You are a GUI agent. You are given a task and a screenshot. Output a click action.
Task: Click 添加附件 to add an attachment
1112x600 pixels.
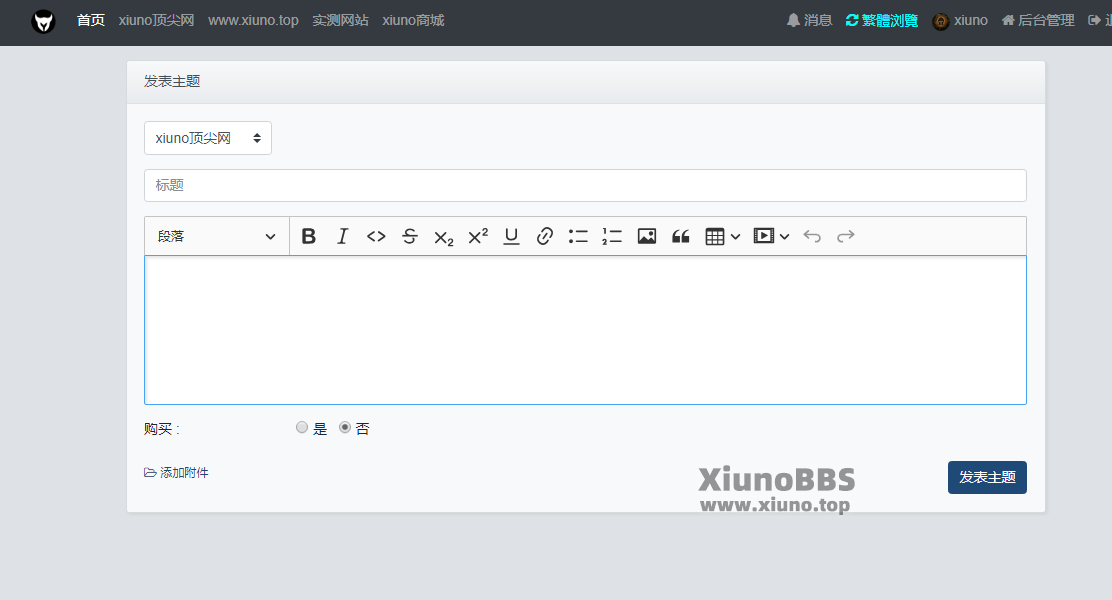[x=176, y=472]
